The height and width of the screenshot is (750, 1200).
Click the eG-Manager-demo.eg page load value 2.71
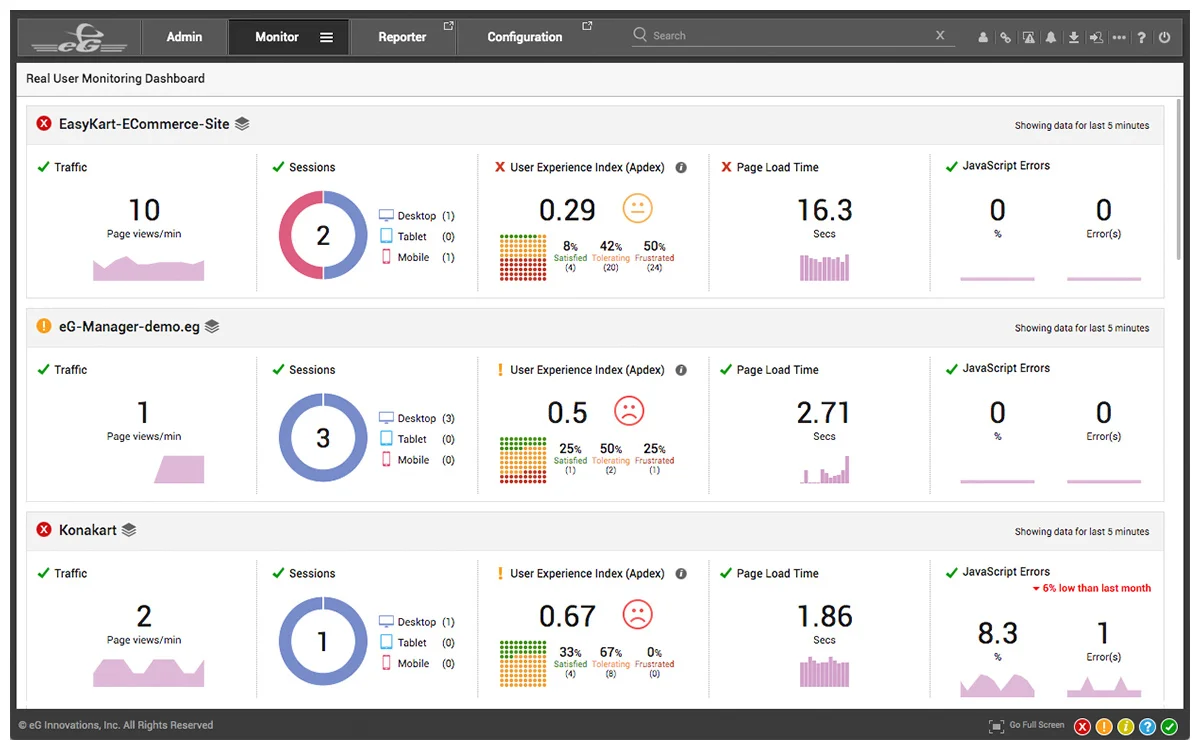tap(824, 412)
